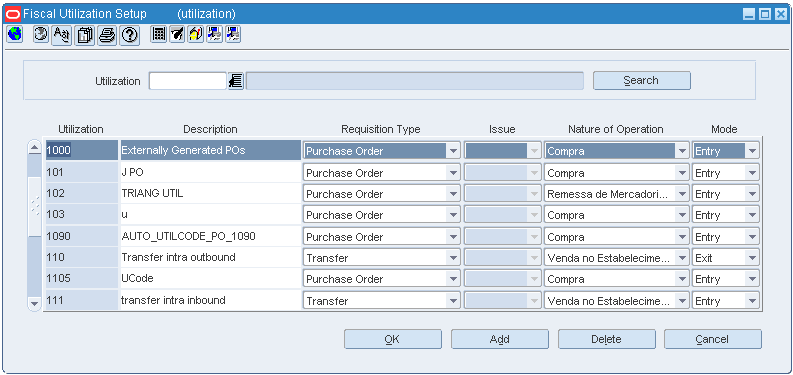Click the gray globe toolbar icon
Image resolution: width=793 pixels, height=375 pixels.
(x=41, y=34)
